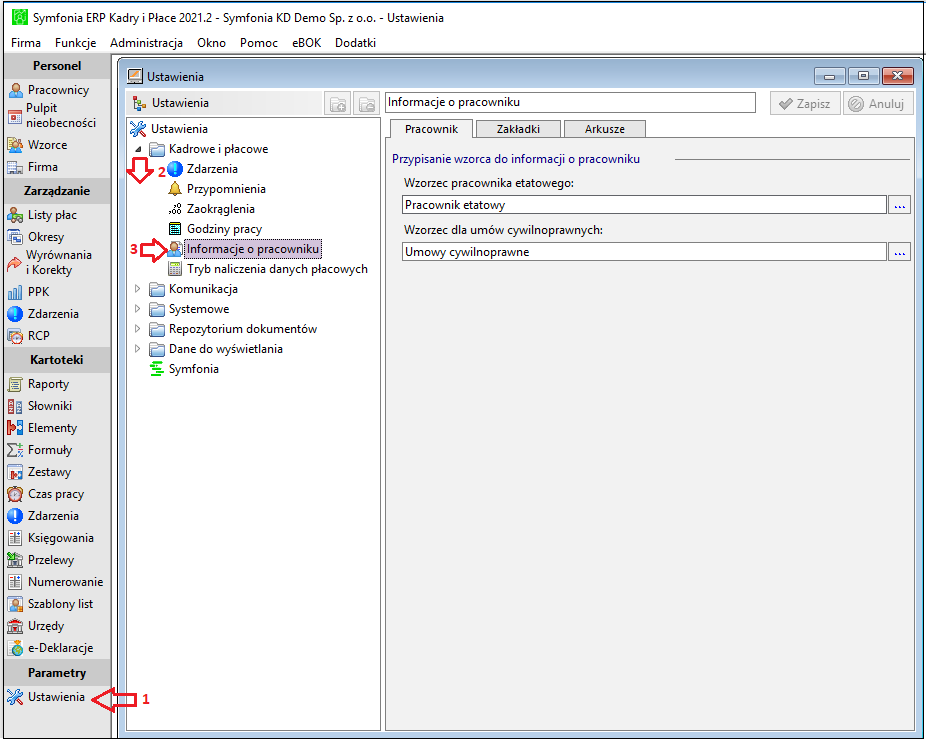Open Okresy in Zarządzanie section

[x=36, y=237]
